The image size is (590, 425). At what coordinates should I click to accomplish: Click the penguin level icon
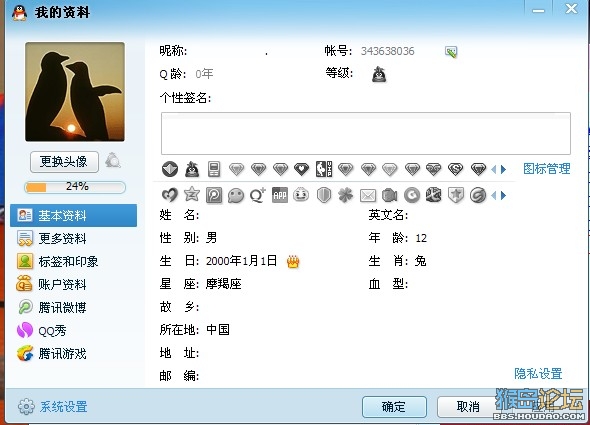coord(379,75)
